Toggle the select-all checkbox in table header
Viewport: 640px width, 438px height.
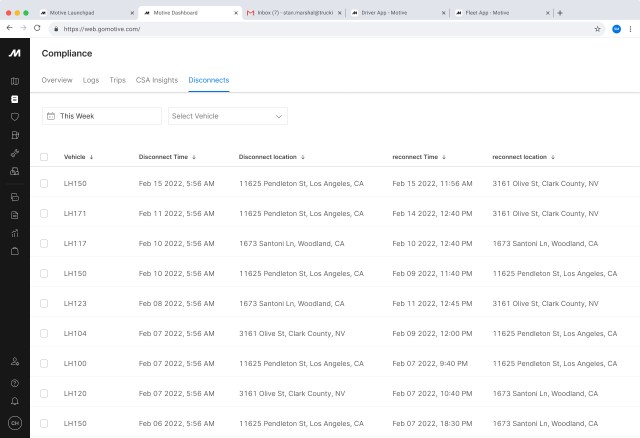[44, 157]
